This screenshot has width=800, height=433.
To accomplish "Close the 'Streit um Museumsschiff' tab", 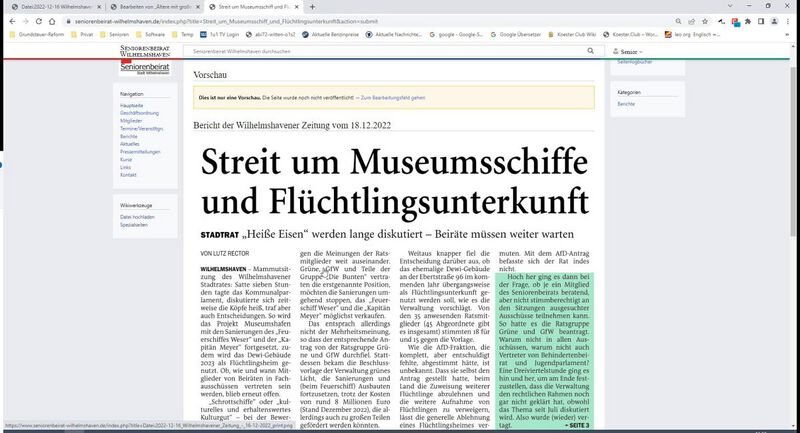I will [x=296, y=7].
